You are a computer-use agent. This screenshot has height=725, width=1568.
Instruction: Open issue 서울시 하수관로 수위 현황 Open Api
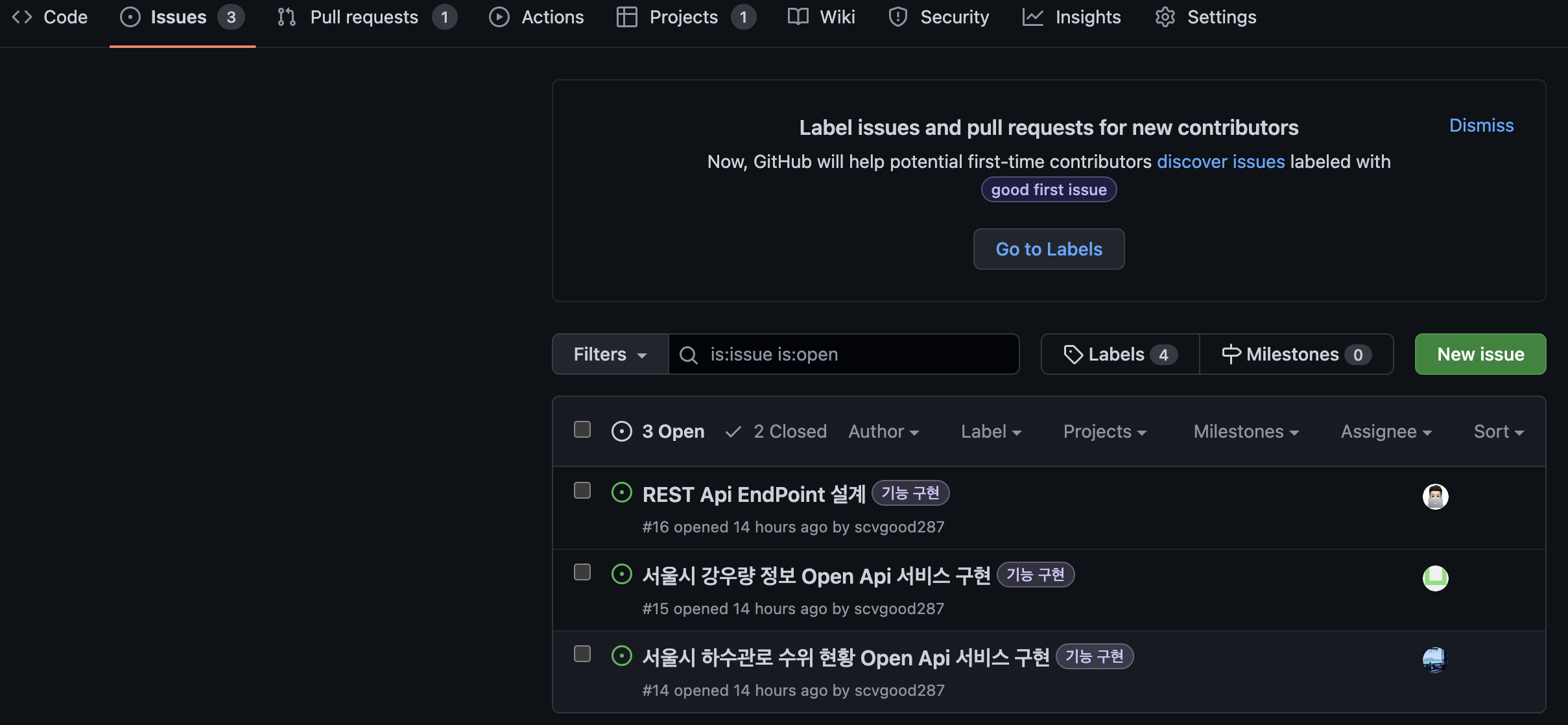point(846,658)
